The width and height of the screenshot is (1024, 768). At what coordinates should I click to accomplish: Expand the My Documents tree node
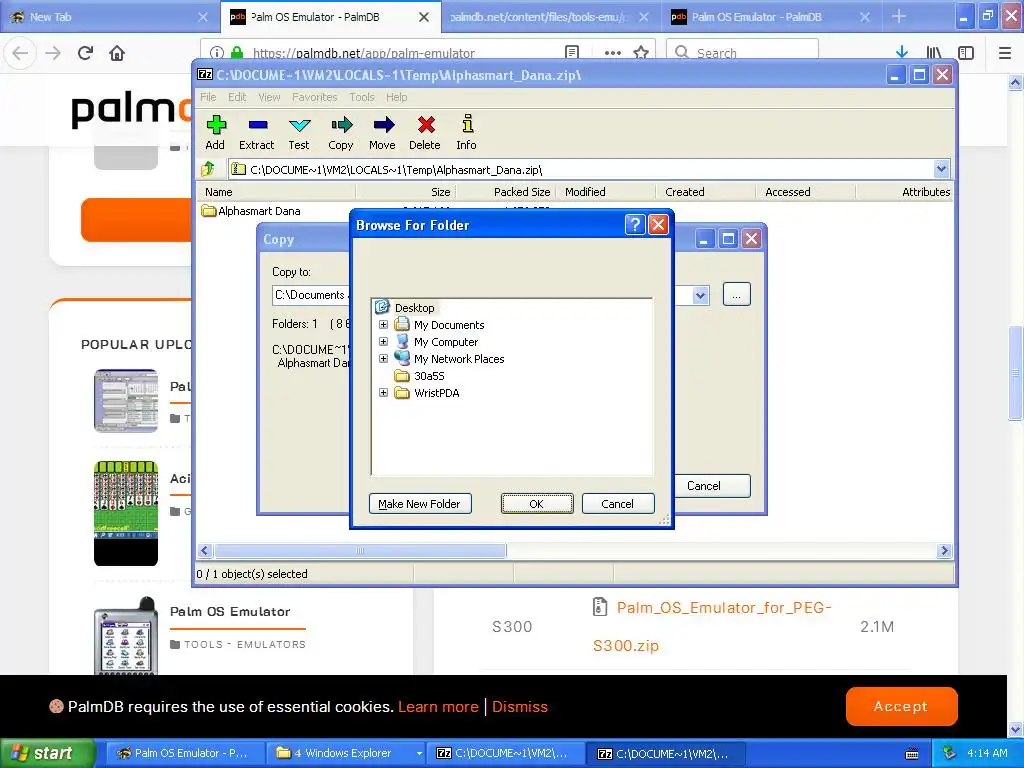[x=383, y=325]
